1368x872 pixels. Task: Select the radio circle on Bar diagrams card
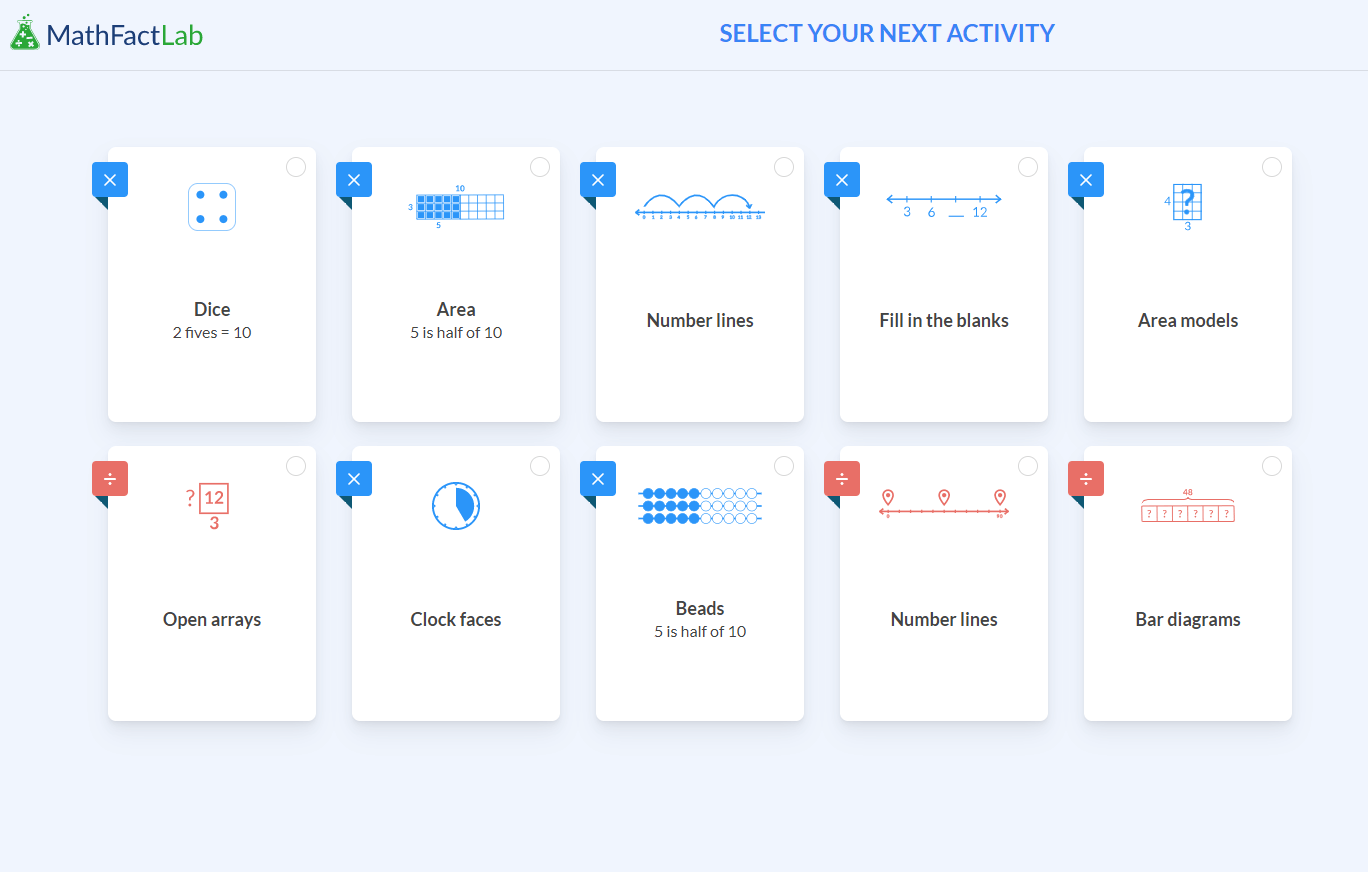pos(1272,466)
